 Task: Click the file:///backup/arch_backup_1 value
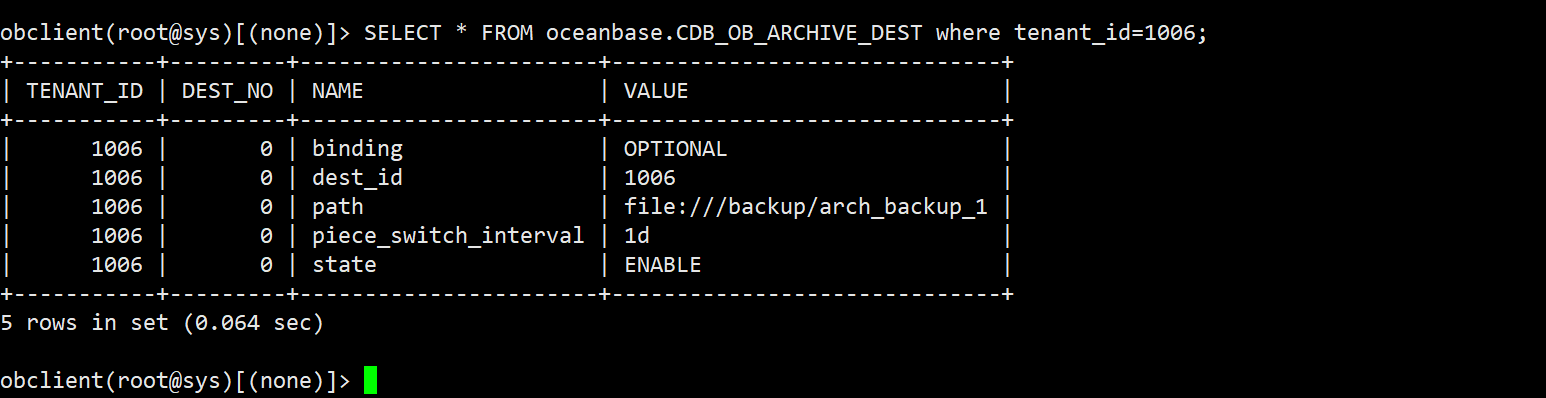tap(806, 207)
